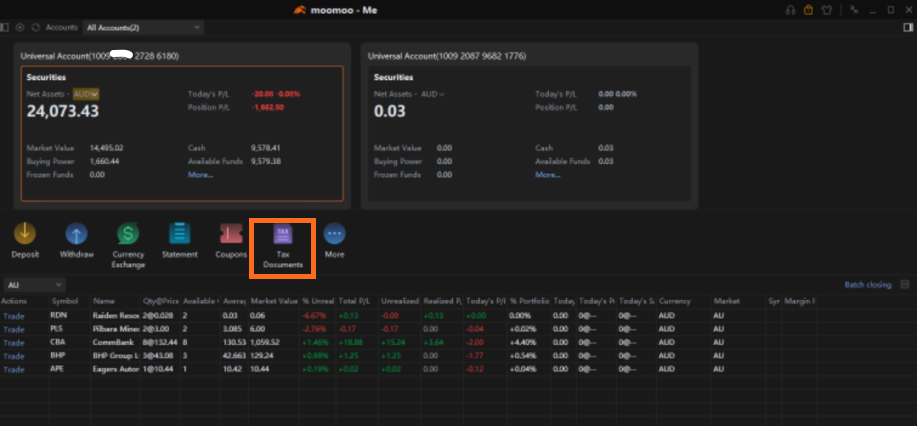Open the All Accounts(2) dropdown
Screen dimensions: 917x426
(143, 28)
